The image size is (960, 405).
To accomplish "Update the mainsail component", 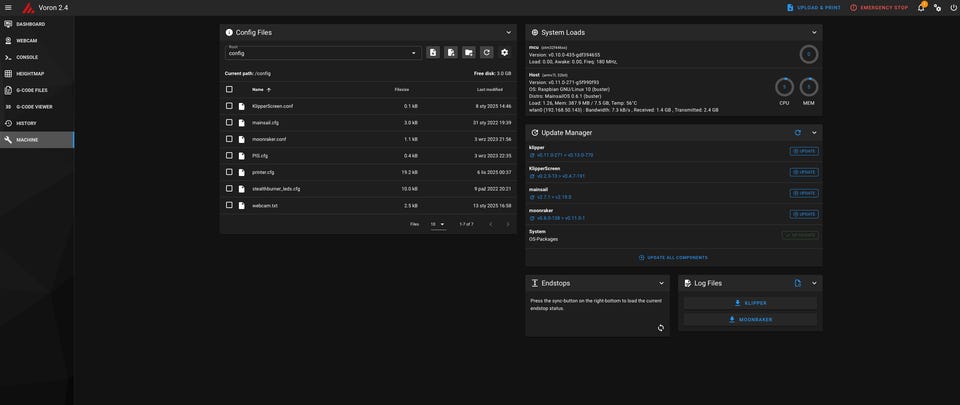I will [x=804, y=193].
